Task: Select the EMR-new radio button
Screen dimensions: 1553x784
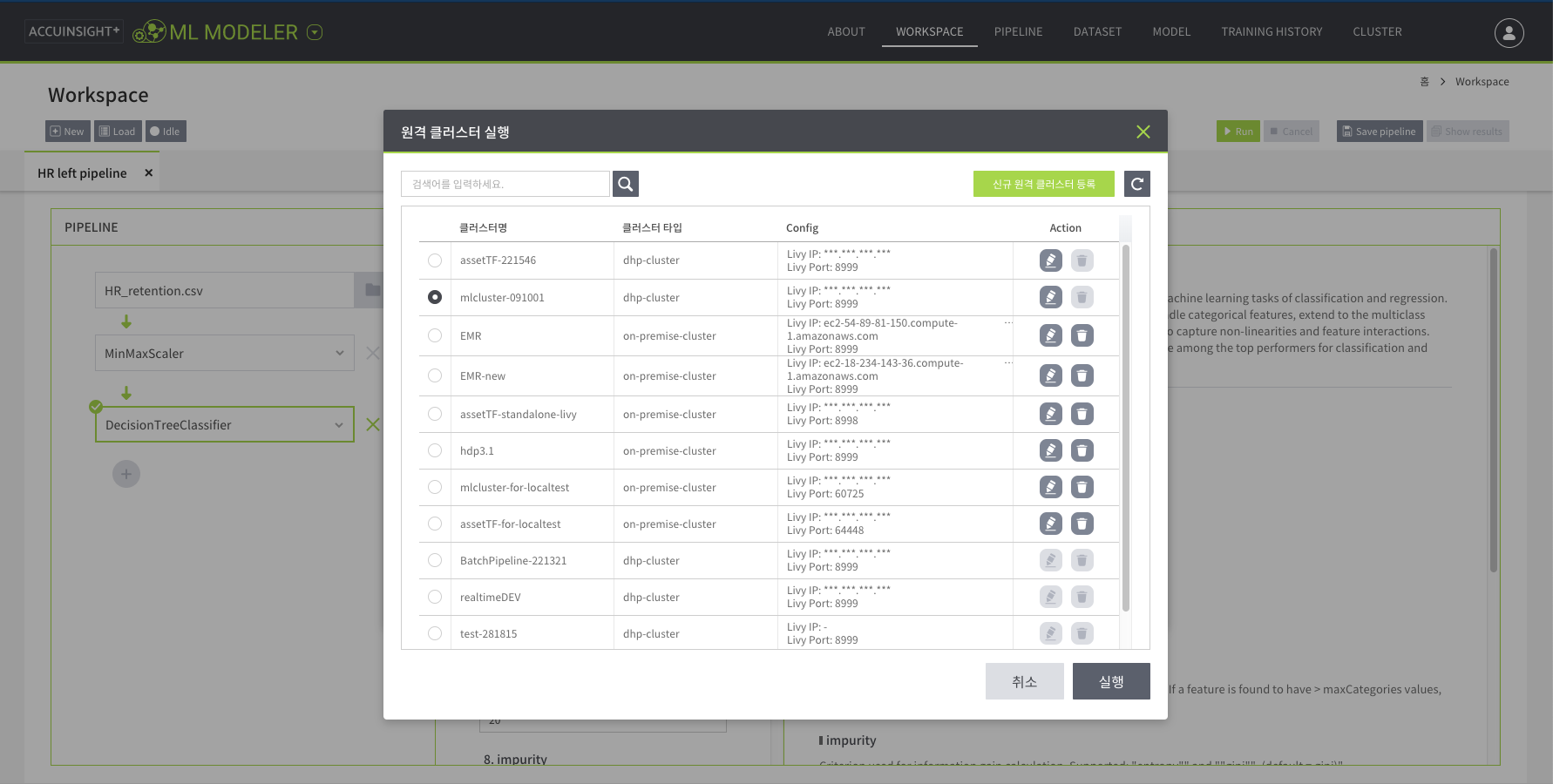Action: coord(435,375)
